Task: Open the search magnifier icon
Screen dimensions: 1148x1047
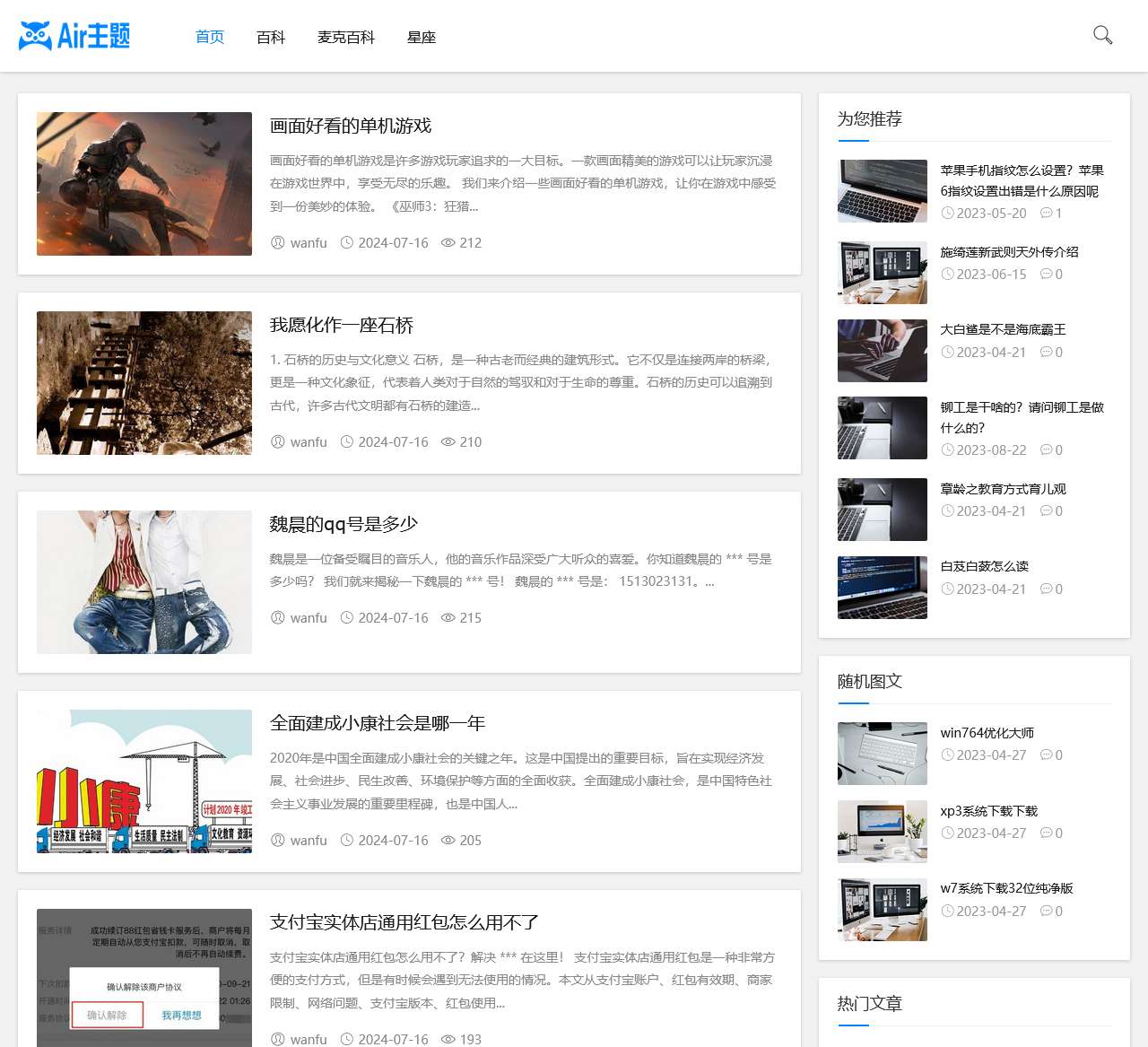Action: click(1102, 35)
